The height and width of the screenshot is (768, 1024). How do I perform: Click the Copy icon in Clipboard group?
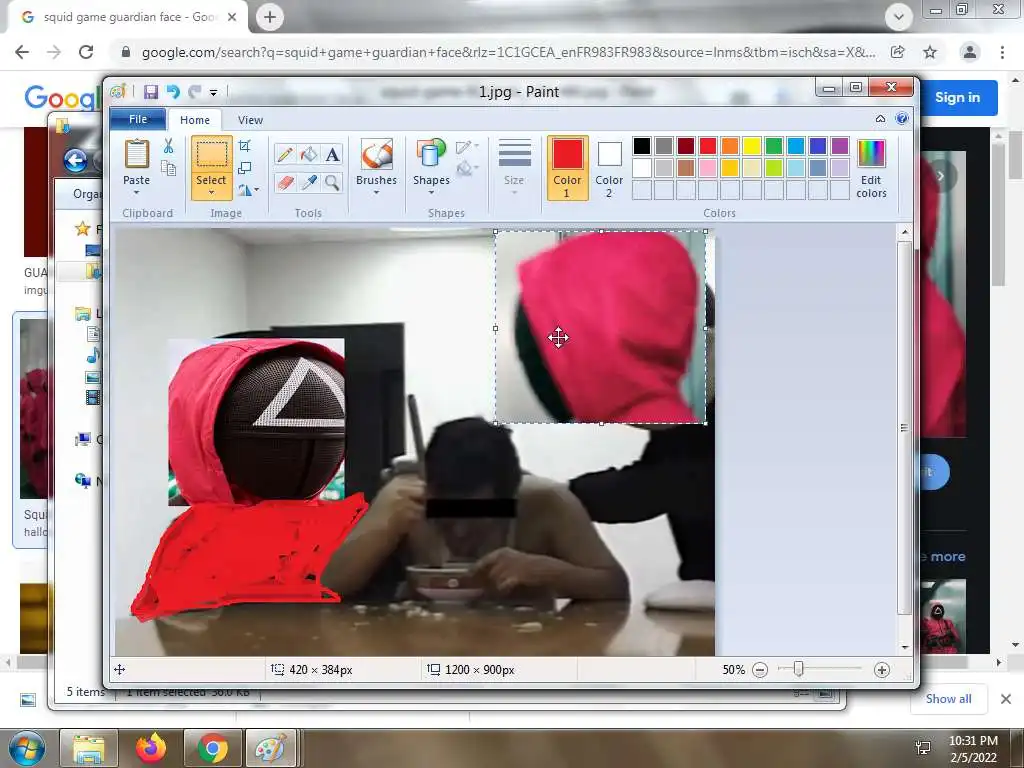click(x=168, y=168)
